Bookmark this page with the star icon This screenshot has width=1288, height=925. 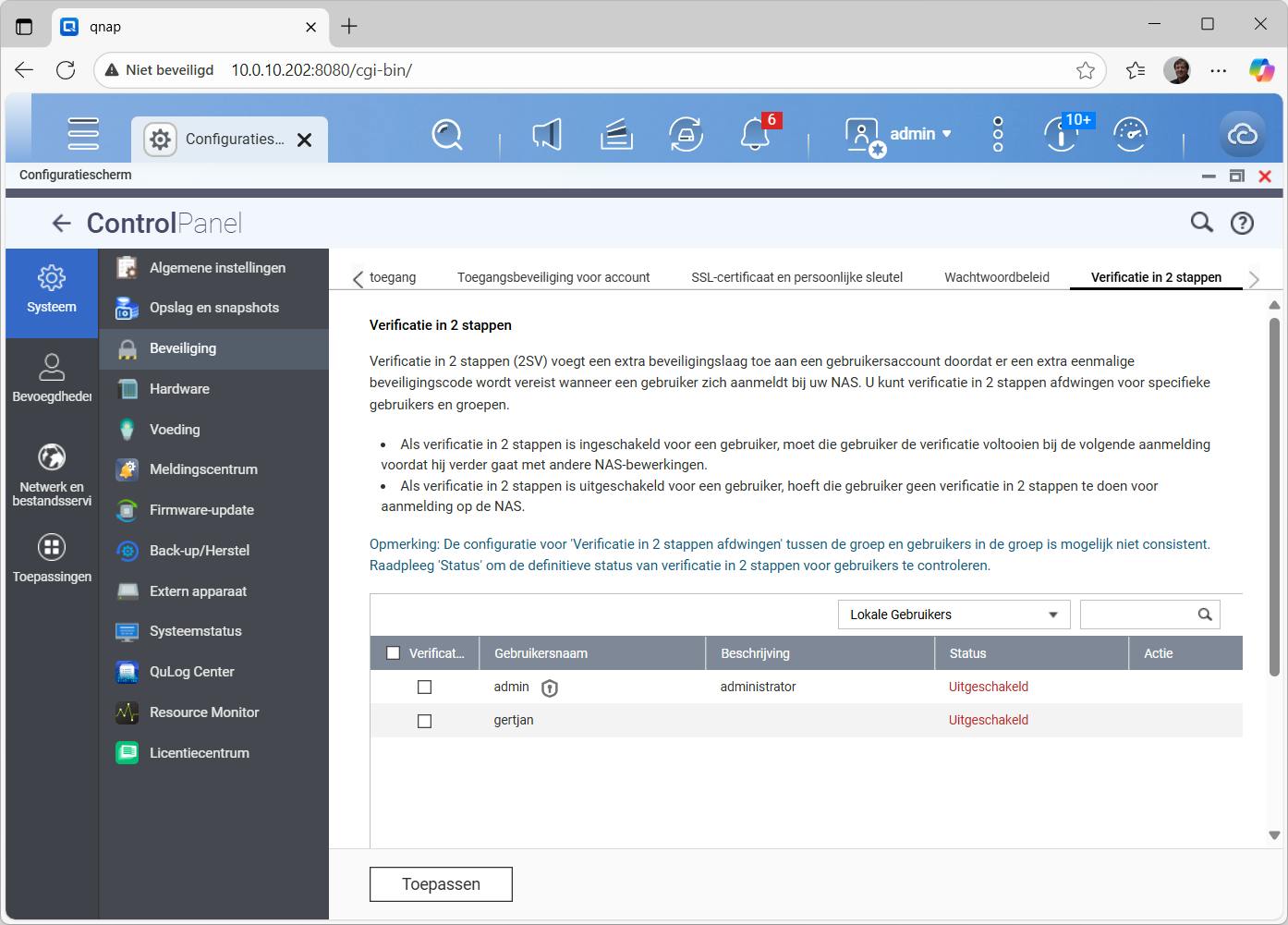pos(1086,70)
